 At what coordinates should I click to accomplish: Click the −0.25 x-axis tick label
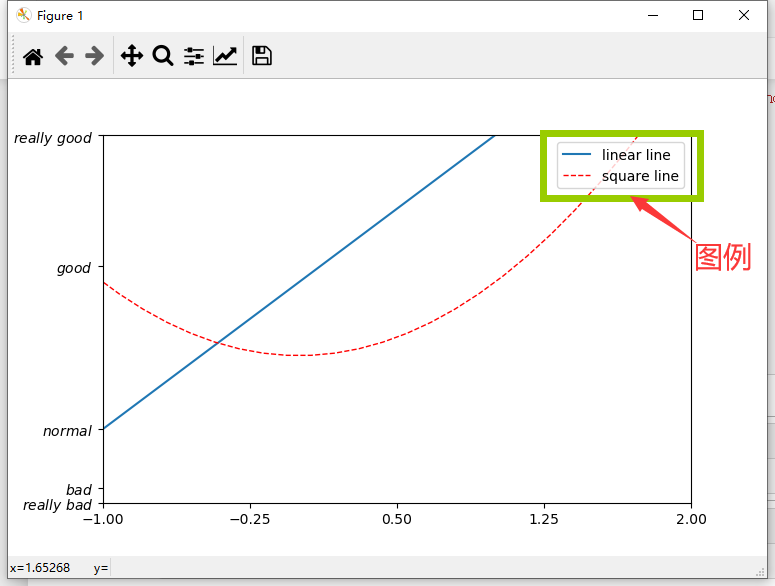tap(250, 519)
